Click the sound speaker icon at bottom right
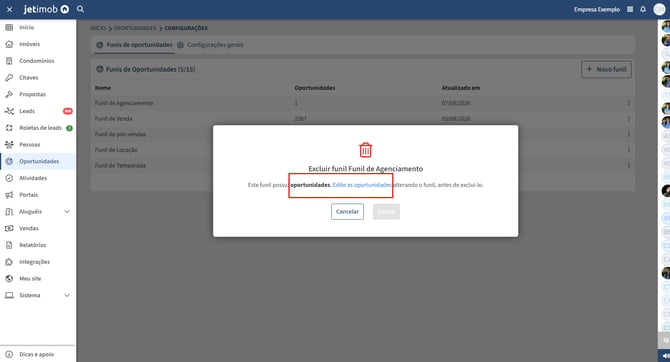The image size is (670, 362). (x=665, y=356)
